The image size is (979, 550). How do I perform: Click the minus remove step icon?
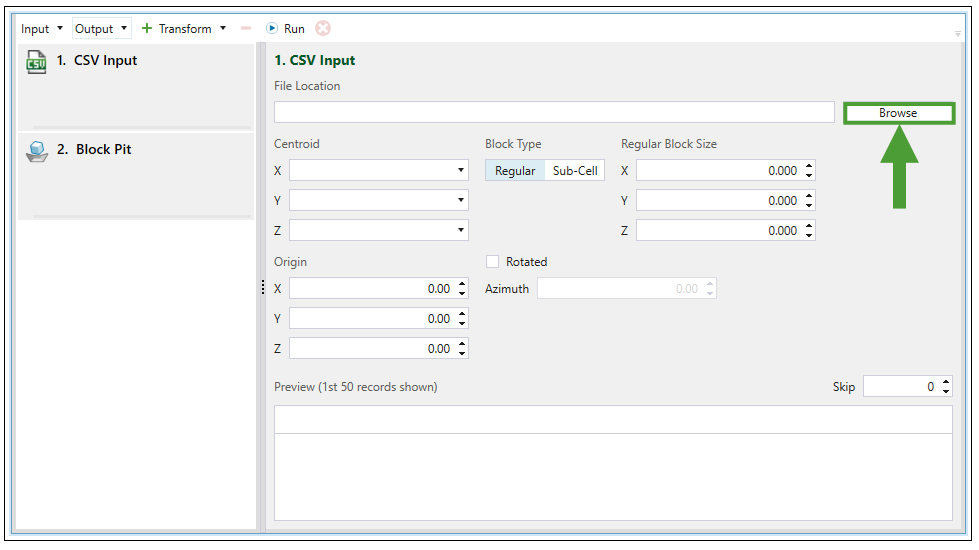pyautogui.click(x=246, y=29)
